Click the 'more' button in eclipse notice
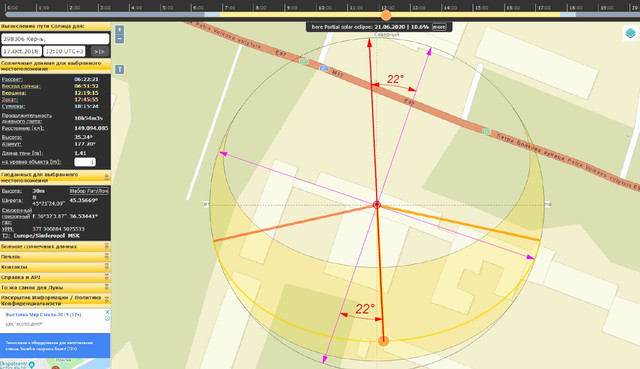The image size is (640, 369). (x=439, y=27)
